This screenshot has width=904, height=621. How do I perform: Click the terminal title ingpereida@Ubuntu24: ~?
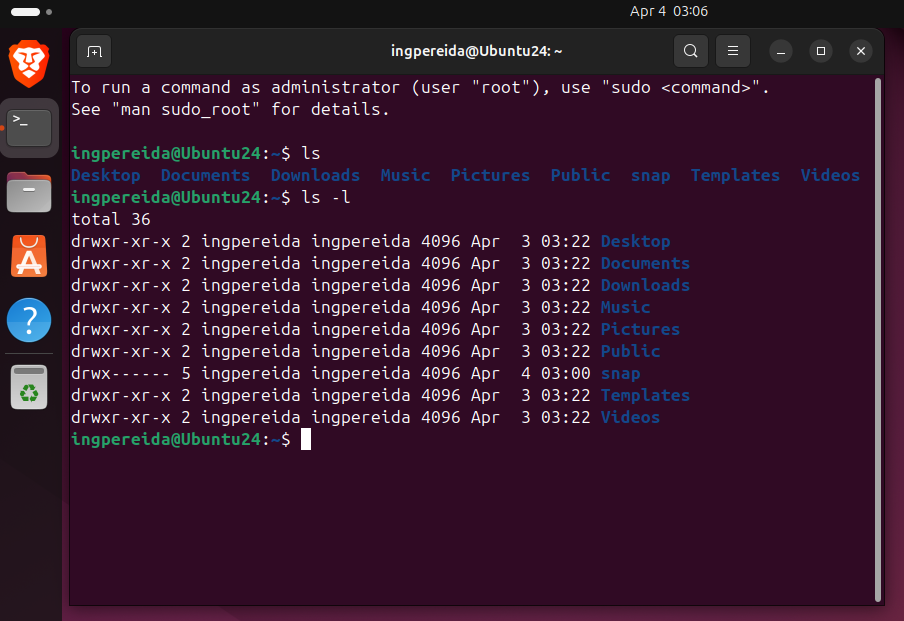pos(476,51)
